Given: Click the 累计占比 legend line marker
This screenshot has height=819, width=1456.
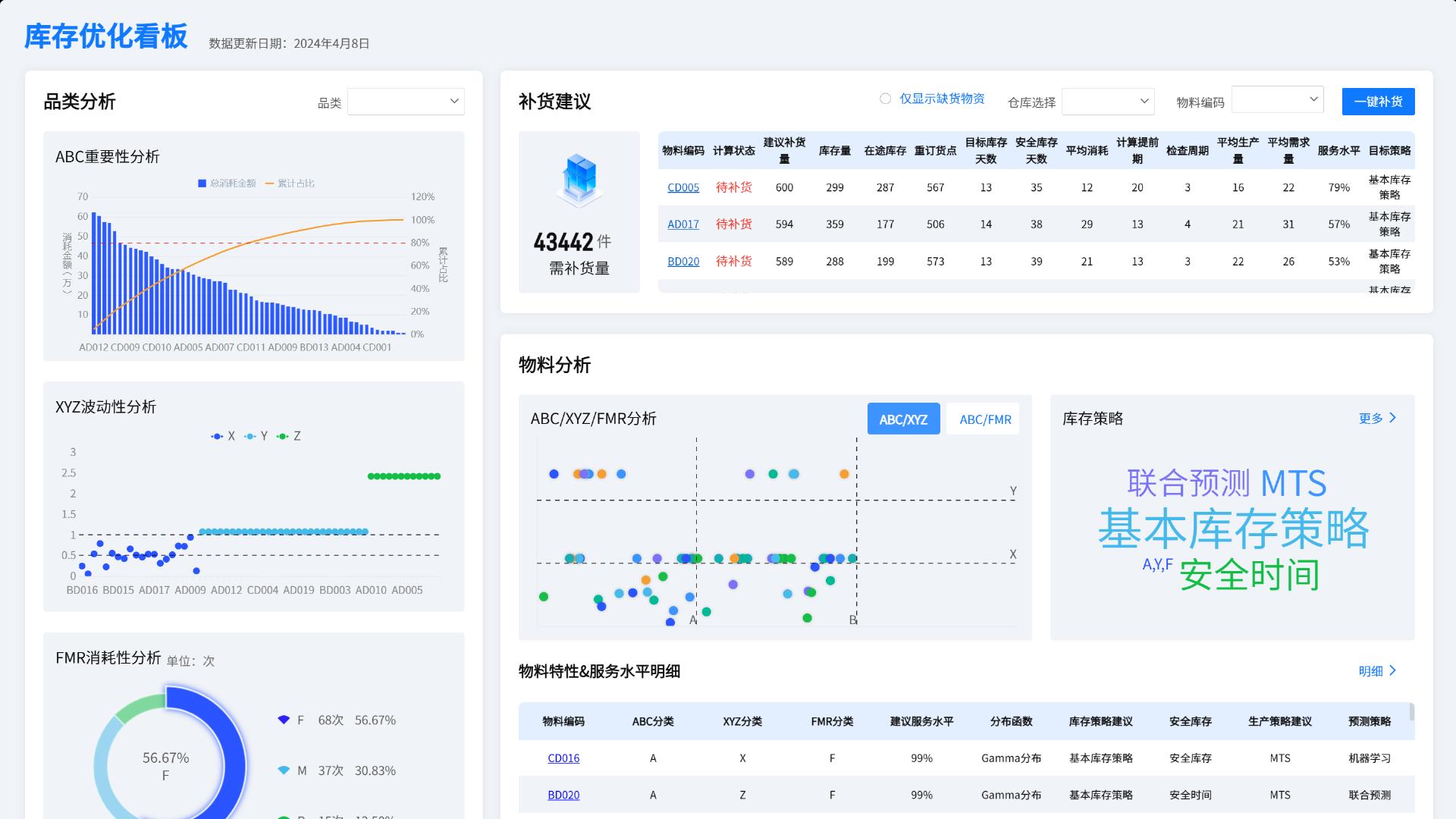Looking at the screenshot, I should [271, 183].
